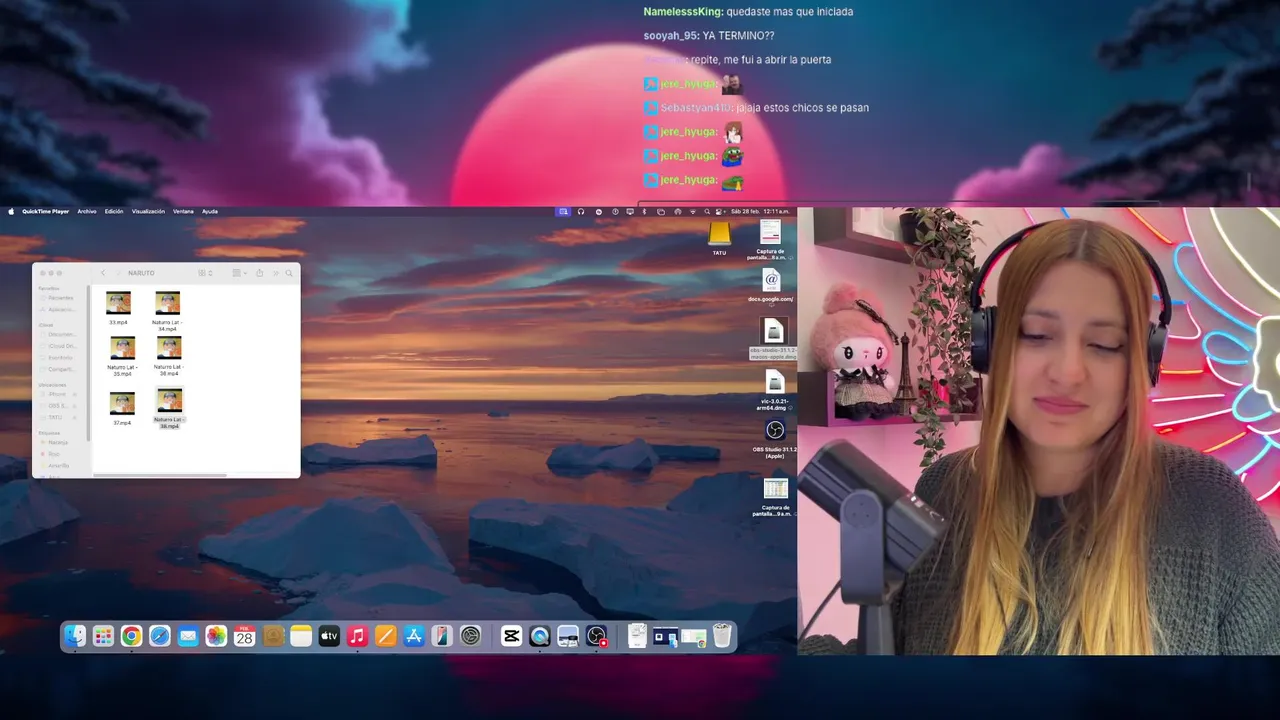Open the Apple menu
Screen dimensions: 1280x720
(x=12, y=211)
